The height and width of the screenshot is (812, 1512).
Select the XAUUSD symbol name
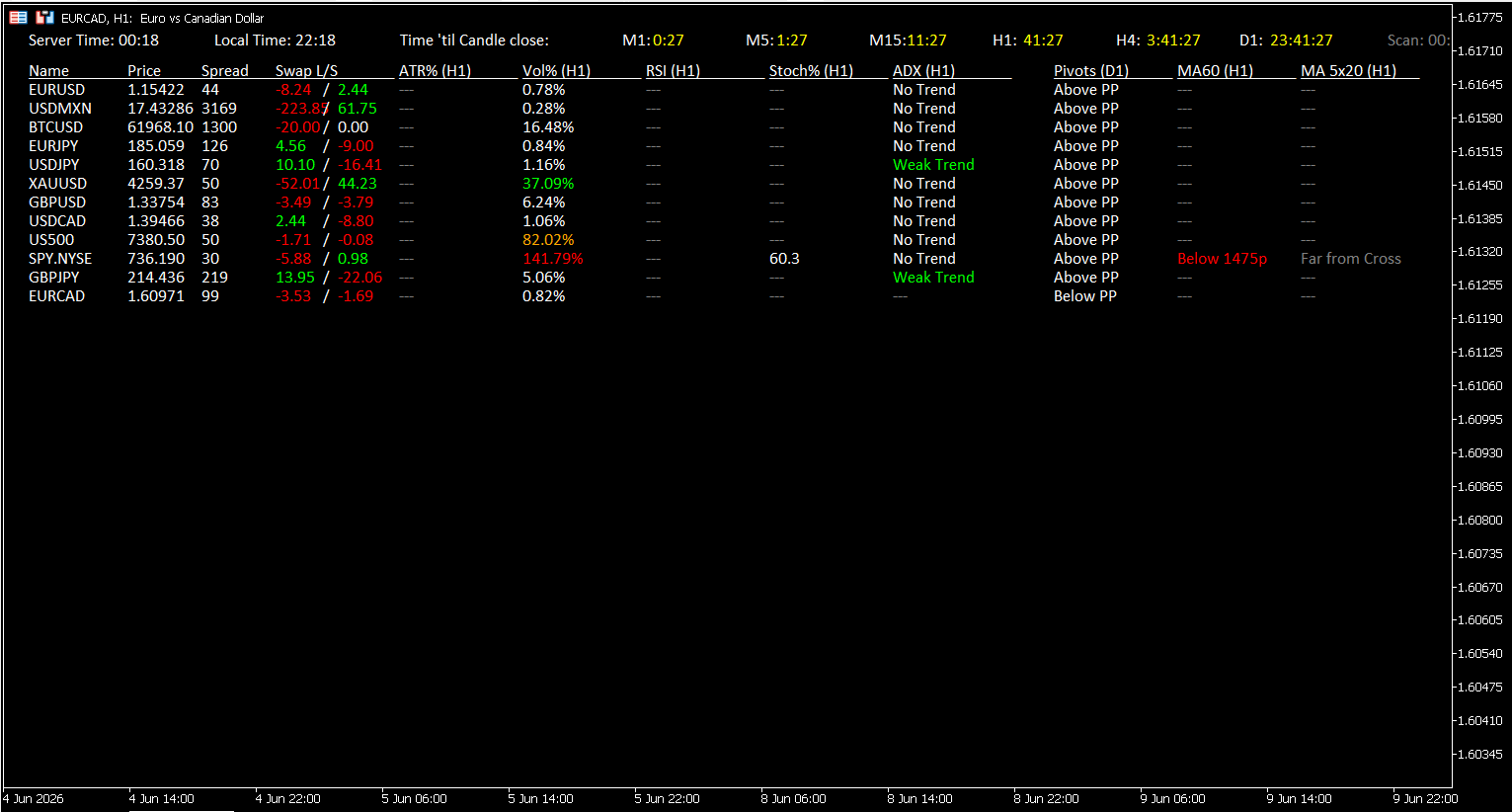point(57,183)
